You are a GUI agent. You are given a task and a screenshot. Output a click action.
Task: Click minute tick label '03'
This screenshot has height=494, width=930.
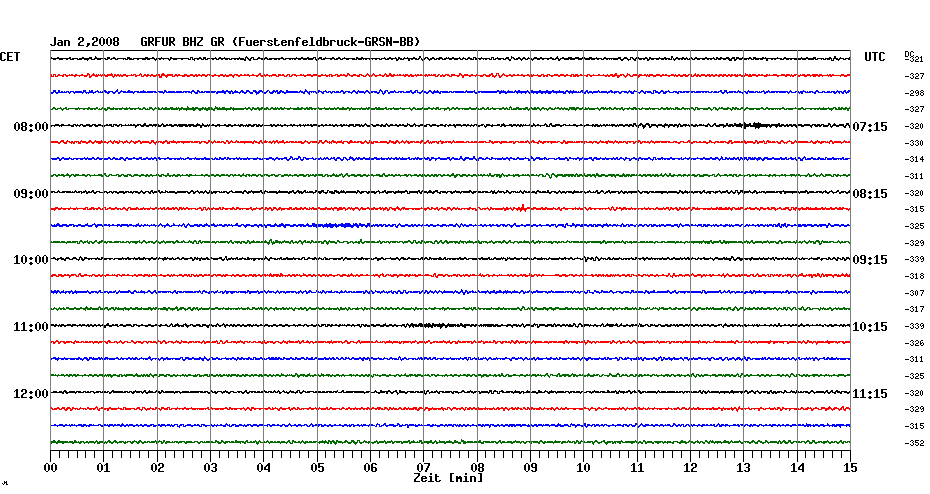[211, 468]
